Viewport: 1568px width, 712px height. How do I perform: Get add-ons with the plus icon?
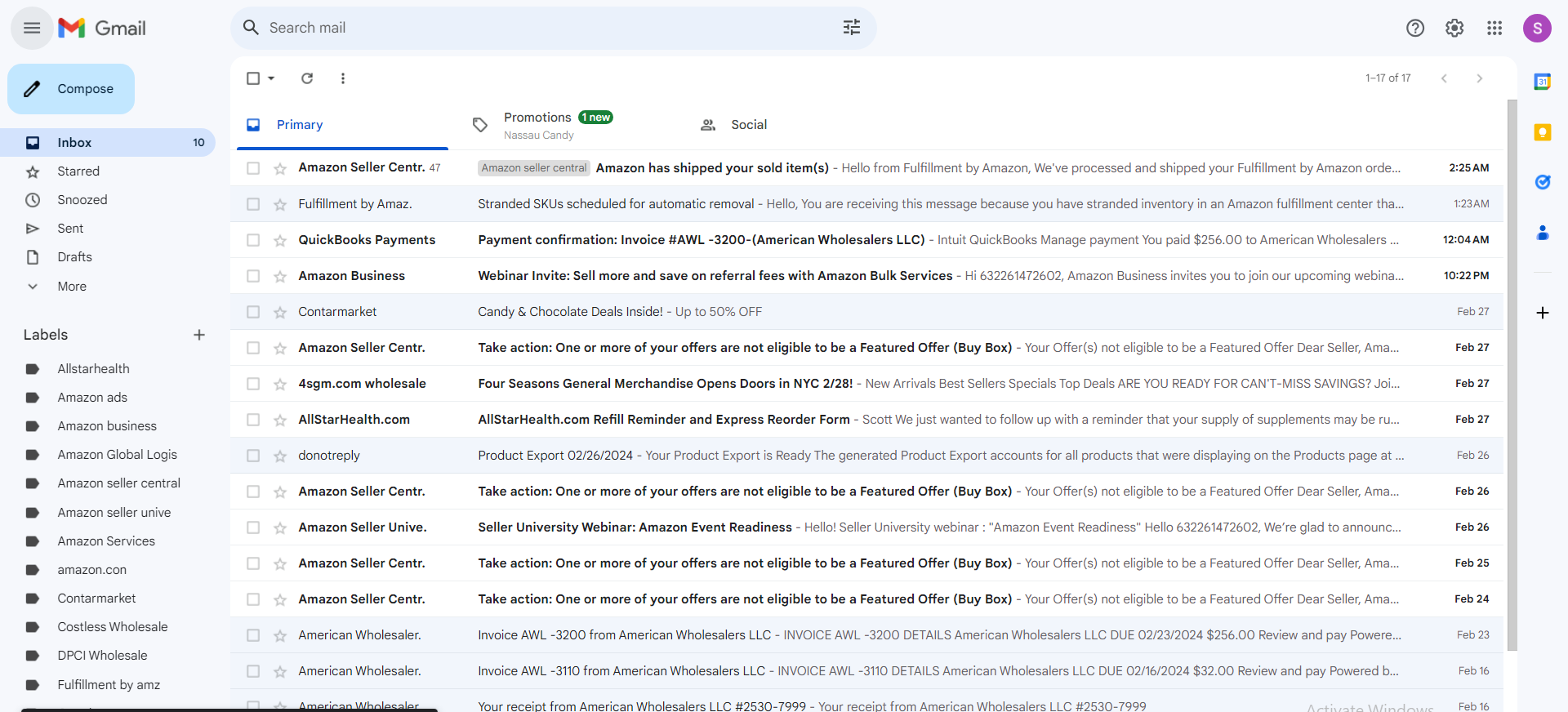pyautogui.click(x=1543, y=313)
